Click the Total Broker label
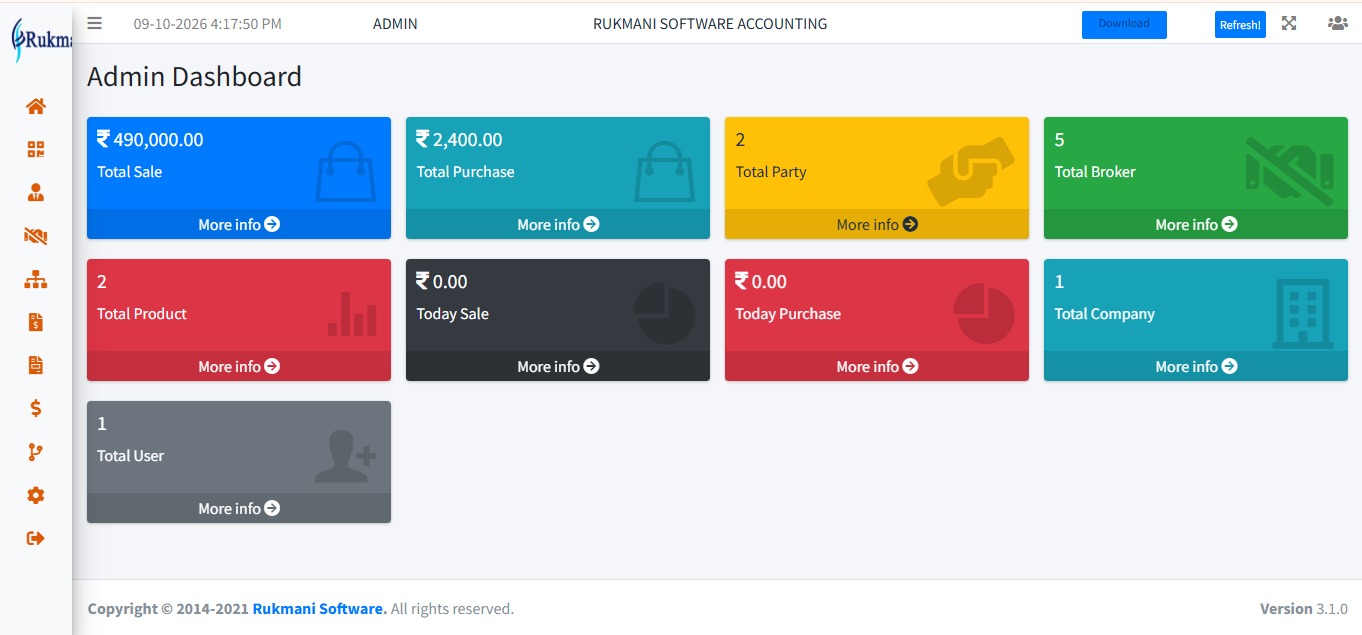Image resolution: width=1362 pixels, height=635 pixels. pyautogui.click(x=1095, y=172)
